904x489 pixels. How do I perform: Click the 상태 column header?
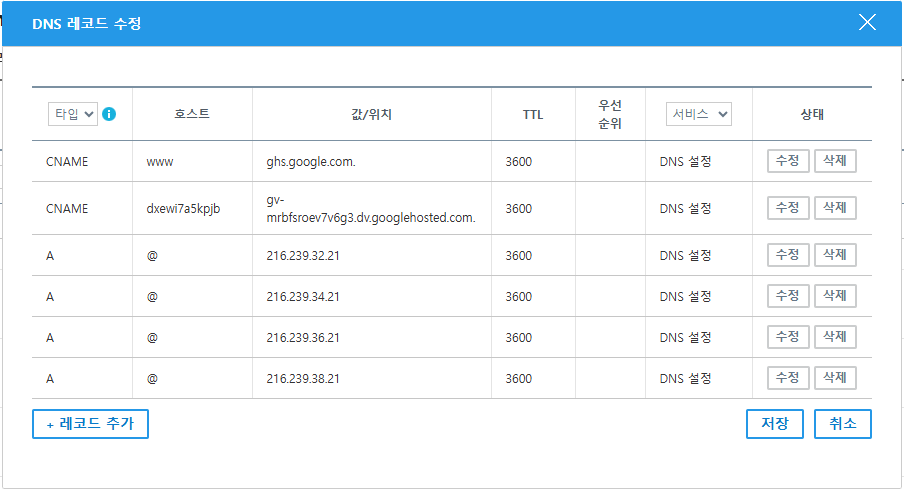click(x=812, y=114)
